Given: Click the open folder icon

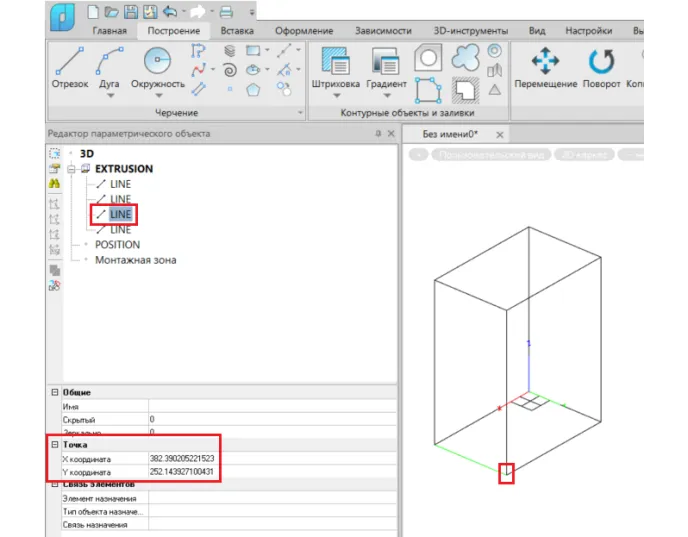Looking at the screenshot, I should 111,12.
